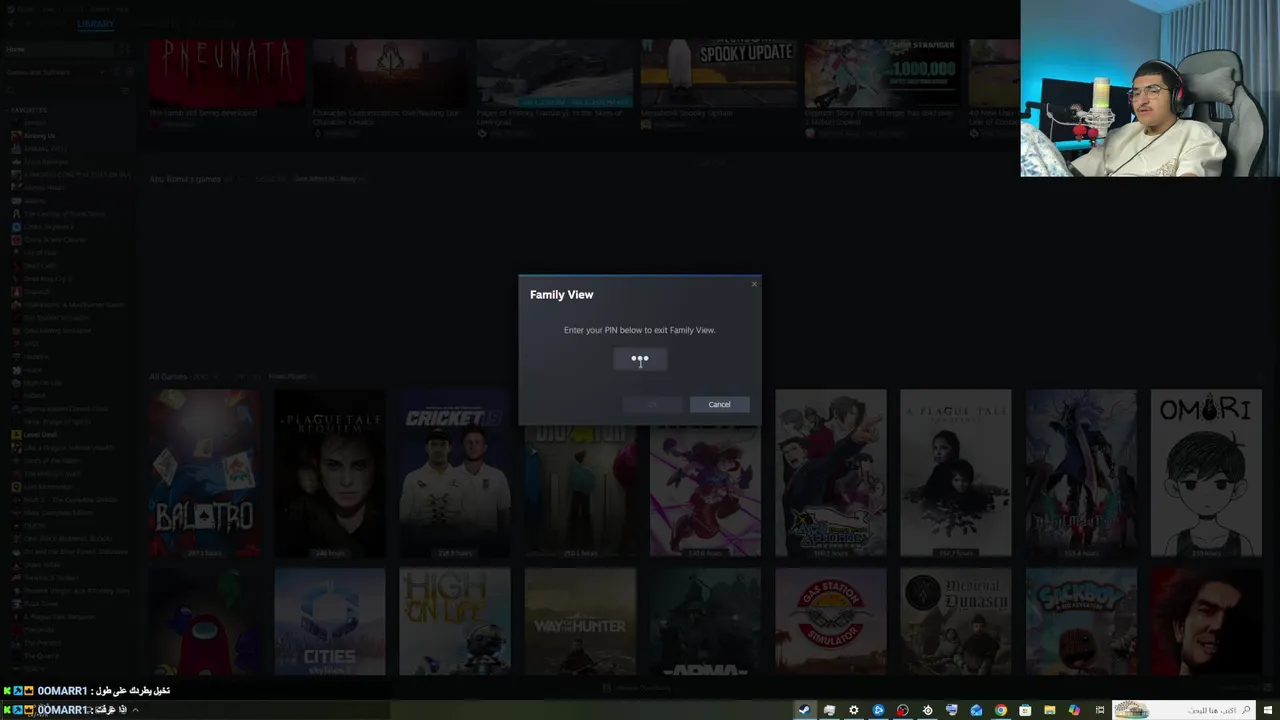Select Pizza Tower in the sidebar list

pyautogui.click(x=41, y=604)
